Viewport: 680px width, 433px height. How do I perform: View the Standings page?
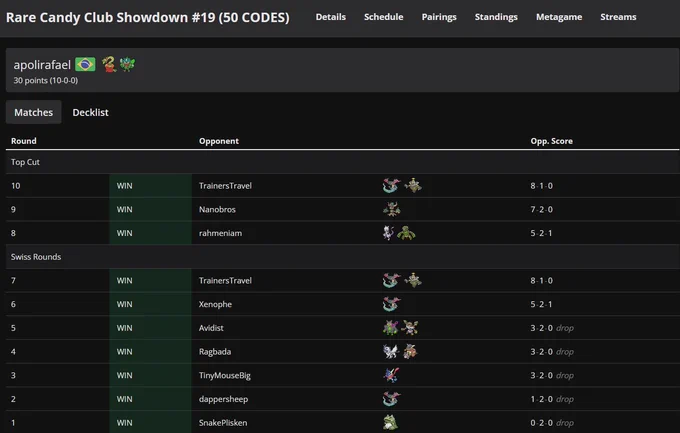(496, 17)
